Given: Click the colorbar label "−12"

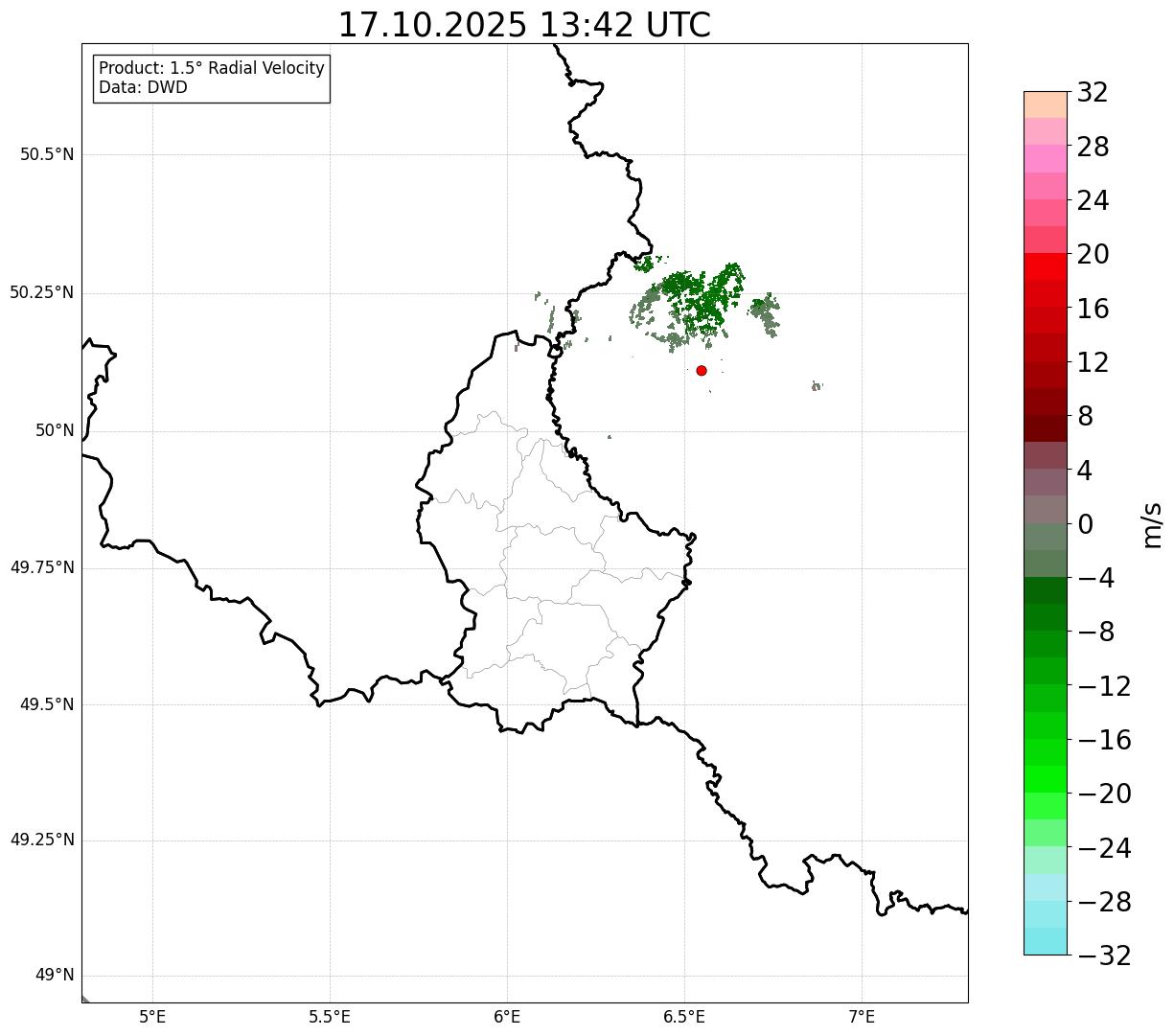Looking at the screenshot, I should pos(1104,686).
